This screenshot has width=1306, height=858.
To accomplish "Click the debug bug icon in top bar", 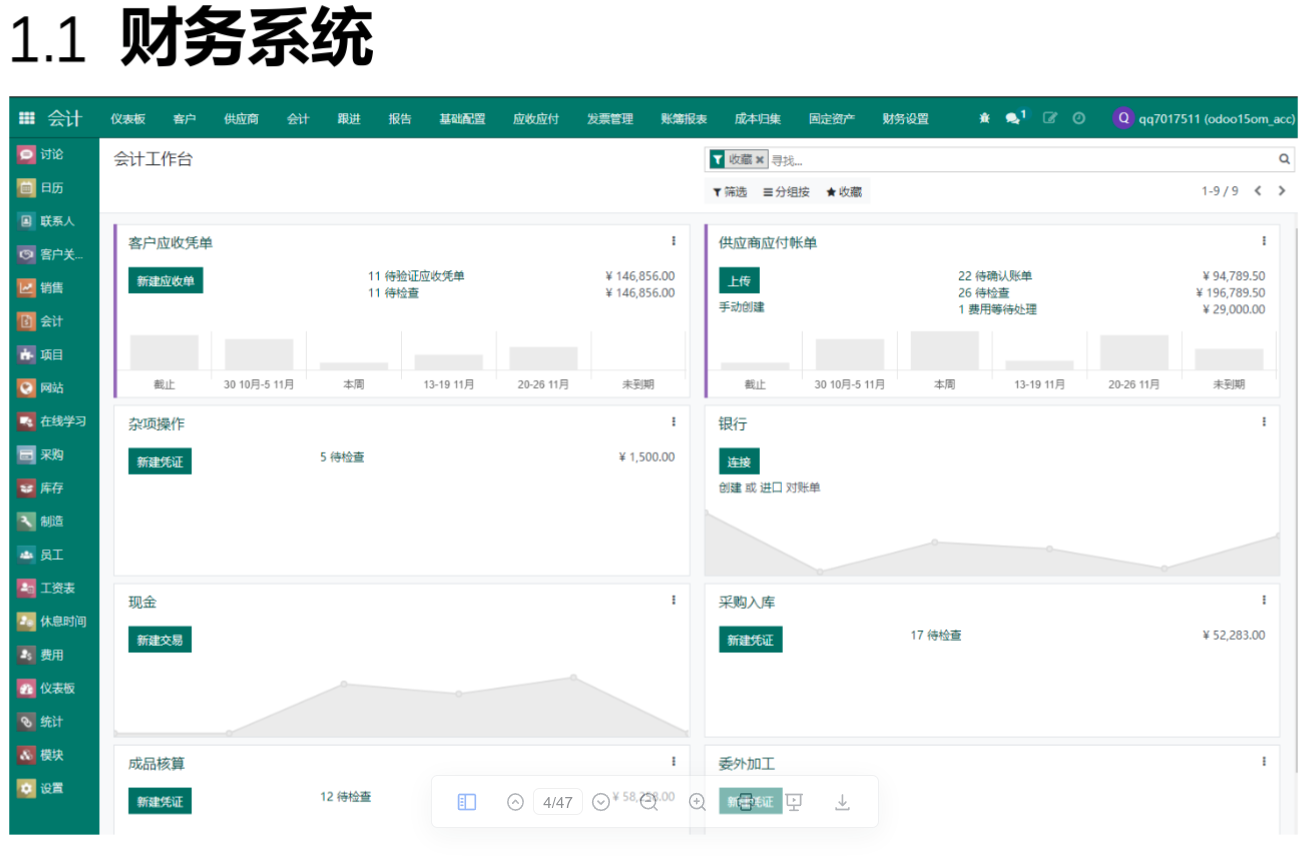I will click(984, 118).
